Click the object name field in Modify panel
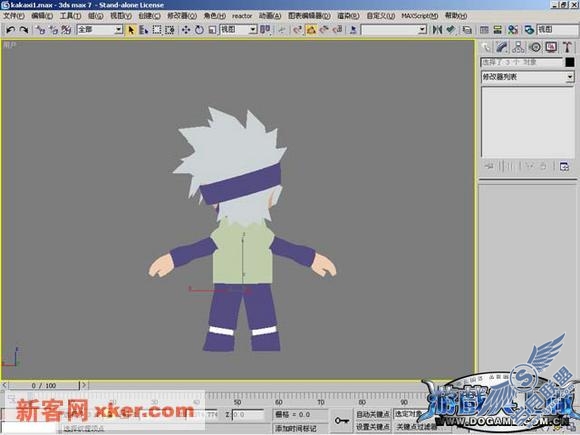 click(522, 62)
